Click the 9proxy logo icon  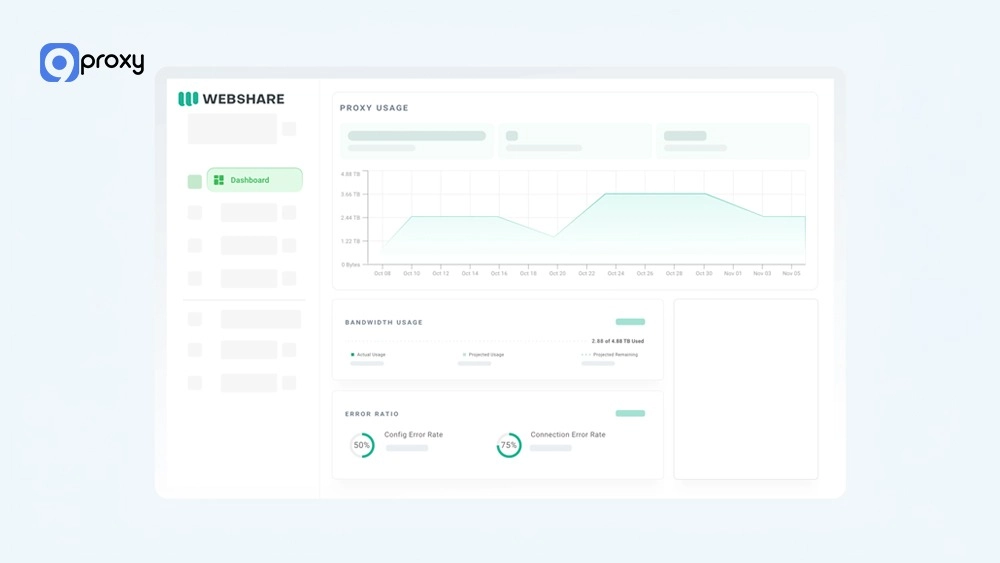[x=59, y=63]
